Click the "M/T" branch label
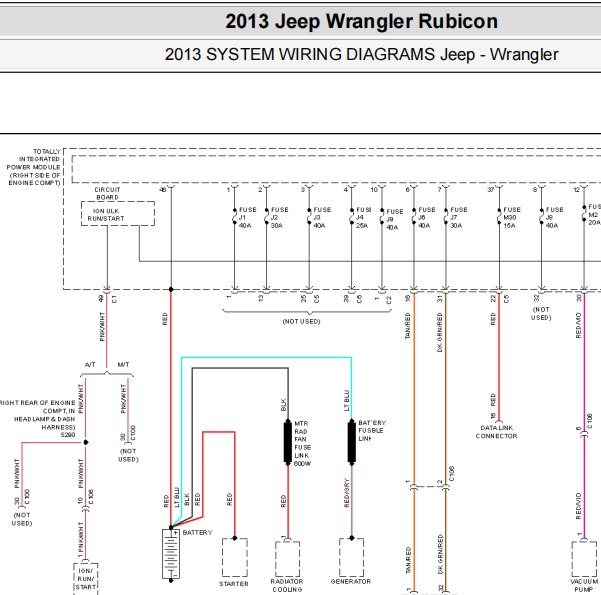601x595 pixels. point(123,365)
